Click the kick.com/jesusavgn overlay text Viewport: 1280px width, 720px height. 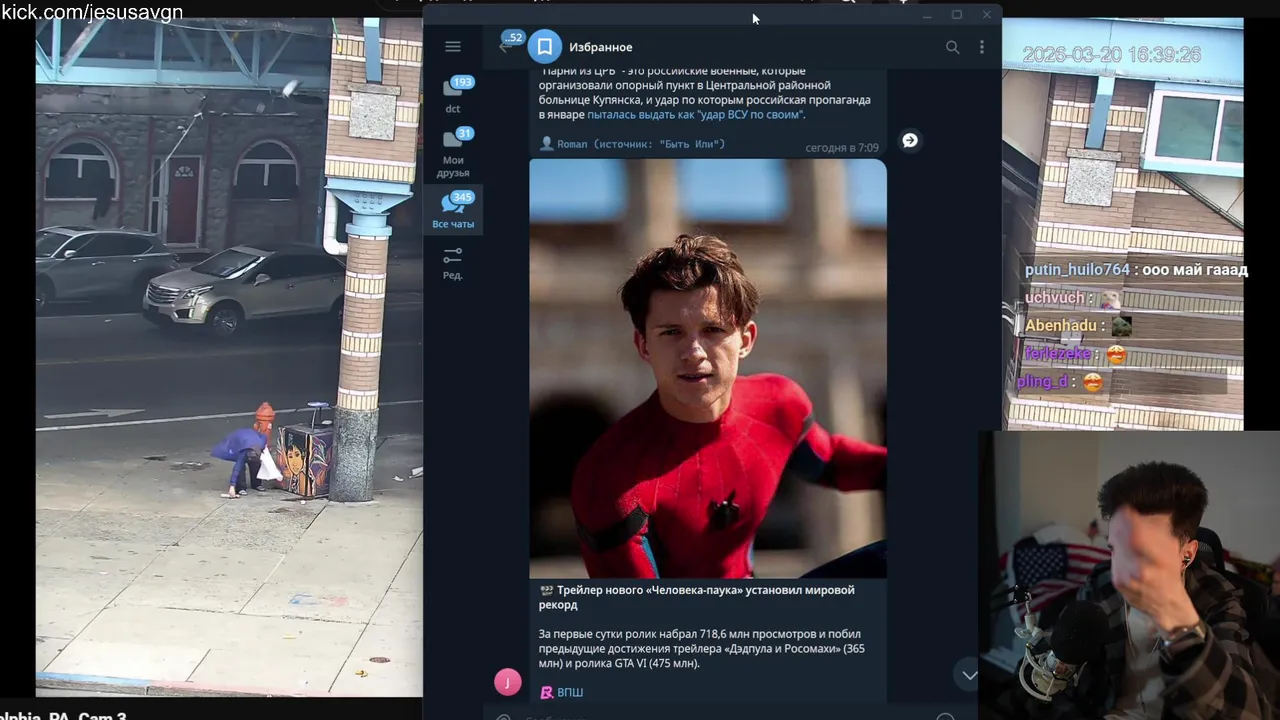tap(91, 12)
